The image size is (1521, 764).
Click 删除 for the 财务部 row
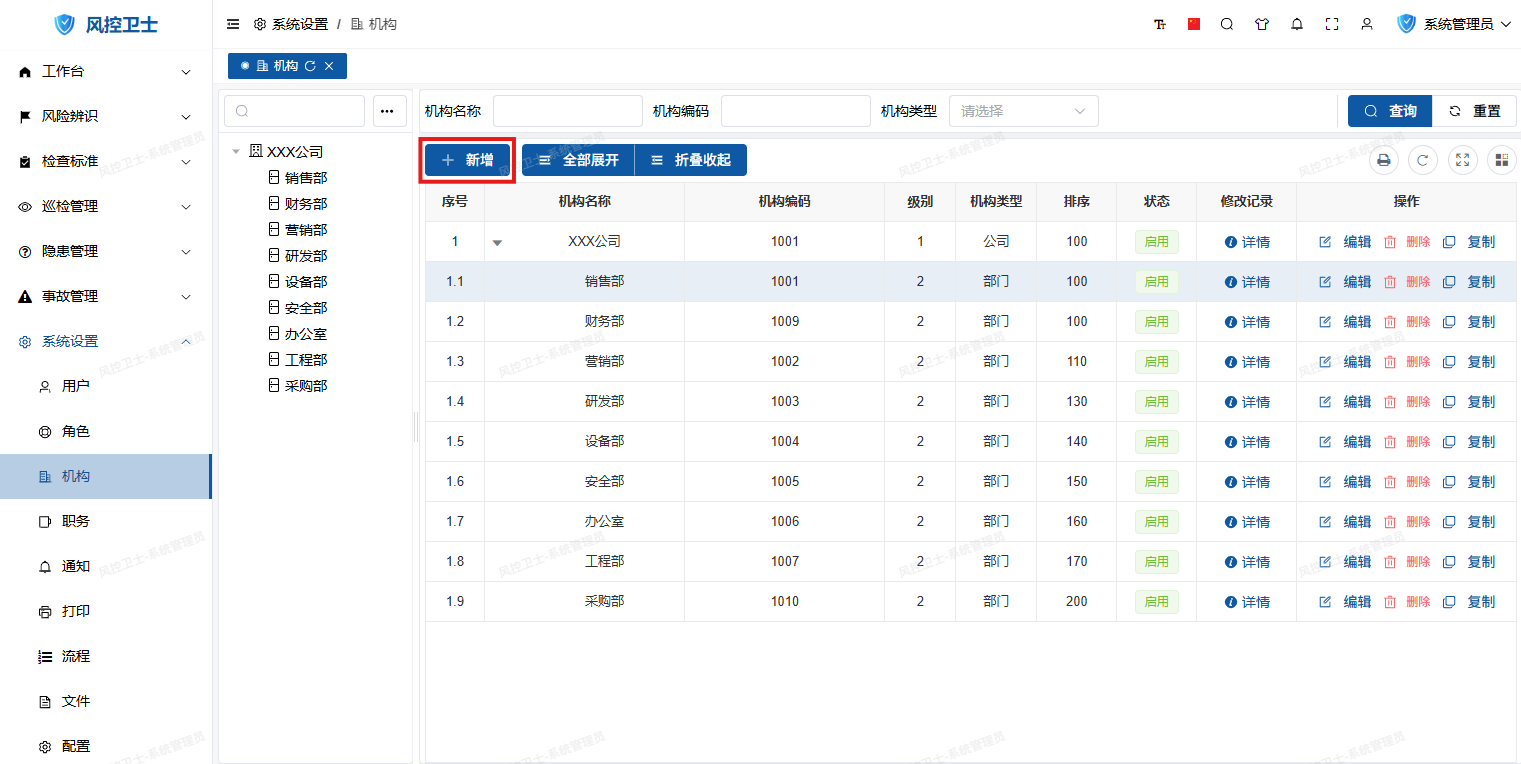(x=1407, y=322)
